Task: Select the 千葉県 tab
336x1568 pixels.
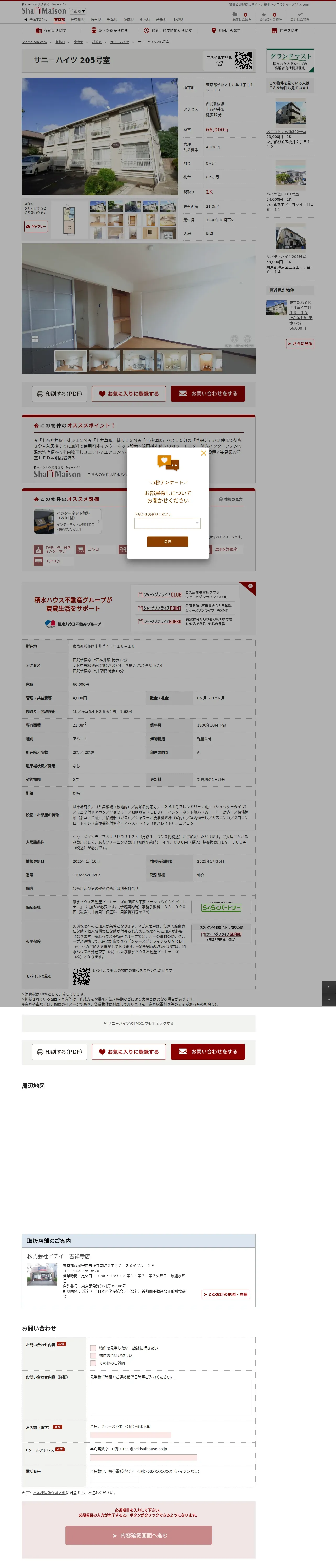Action: click(112, 20)
